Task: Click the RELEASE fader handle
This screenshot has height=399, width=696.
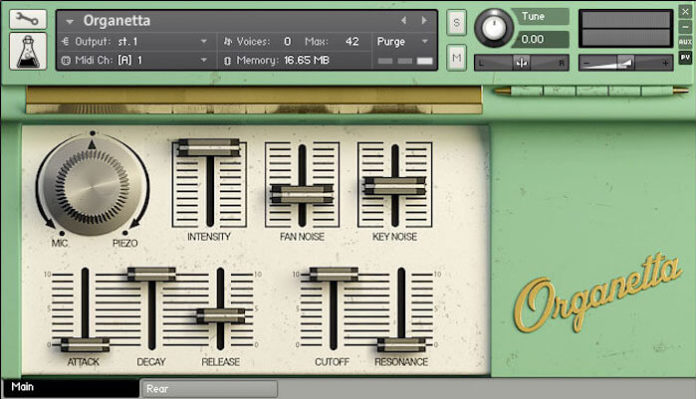Action: coord(220,316)
